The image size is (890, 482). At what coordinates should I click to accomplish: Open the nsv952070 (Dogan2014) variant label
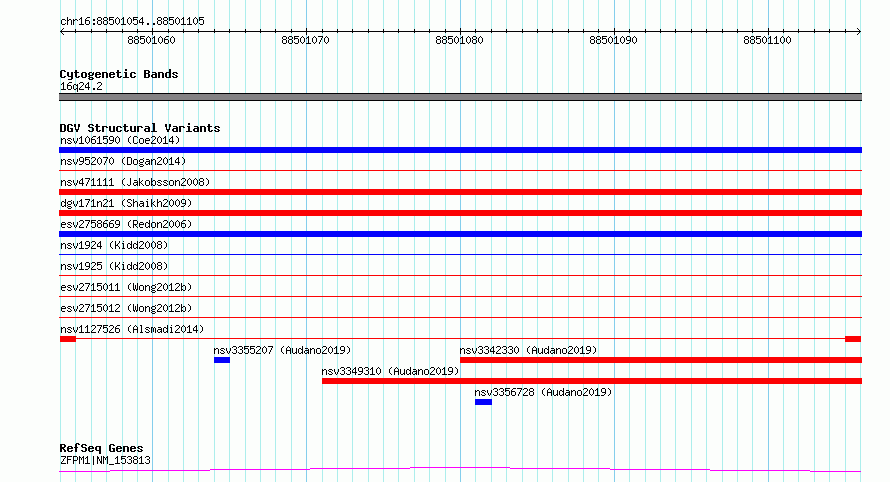(123, 161)
